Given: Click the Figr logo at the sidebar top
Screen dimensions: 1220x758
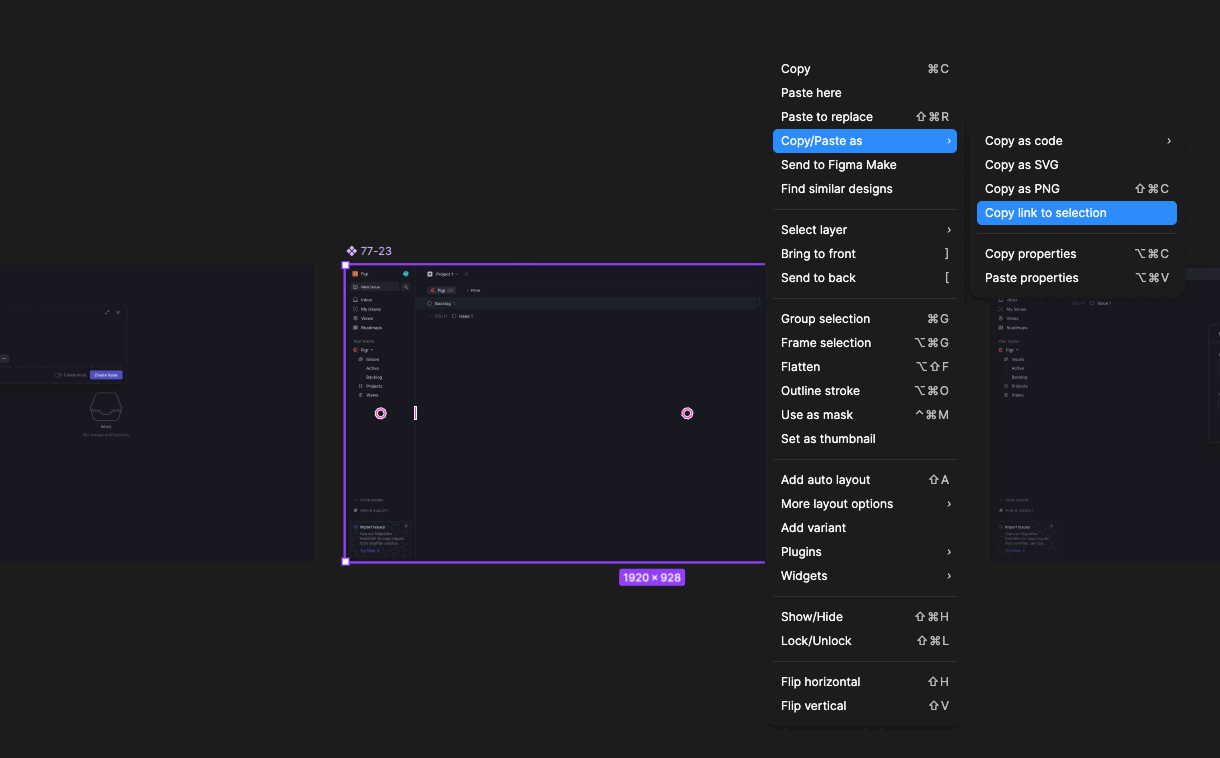Looking at the screenshot, I should 354,274.
